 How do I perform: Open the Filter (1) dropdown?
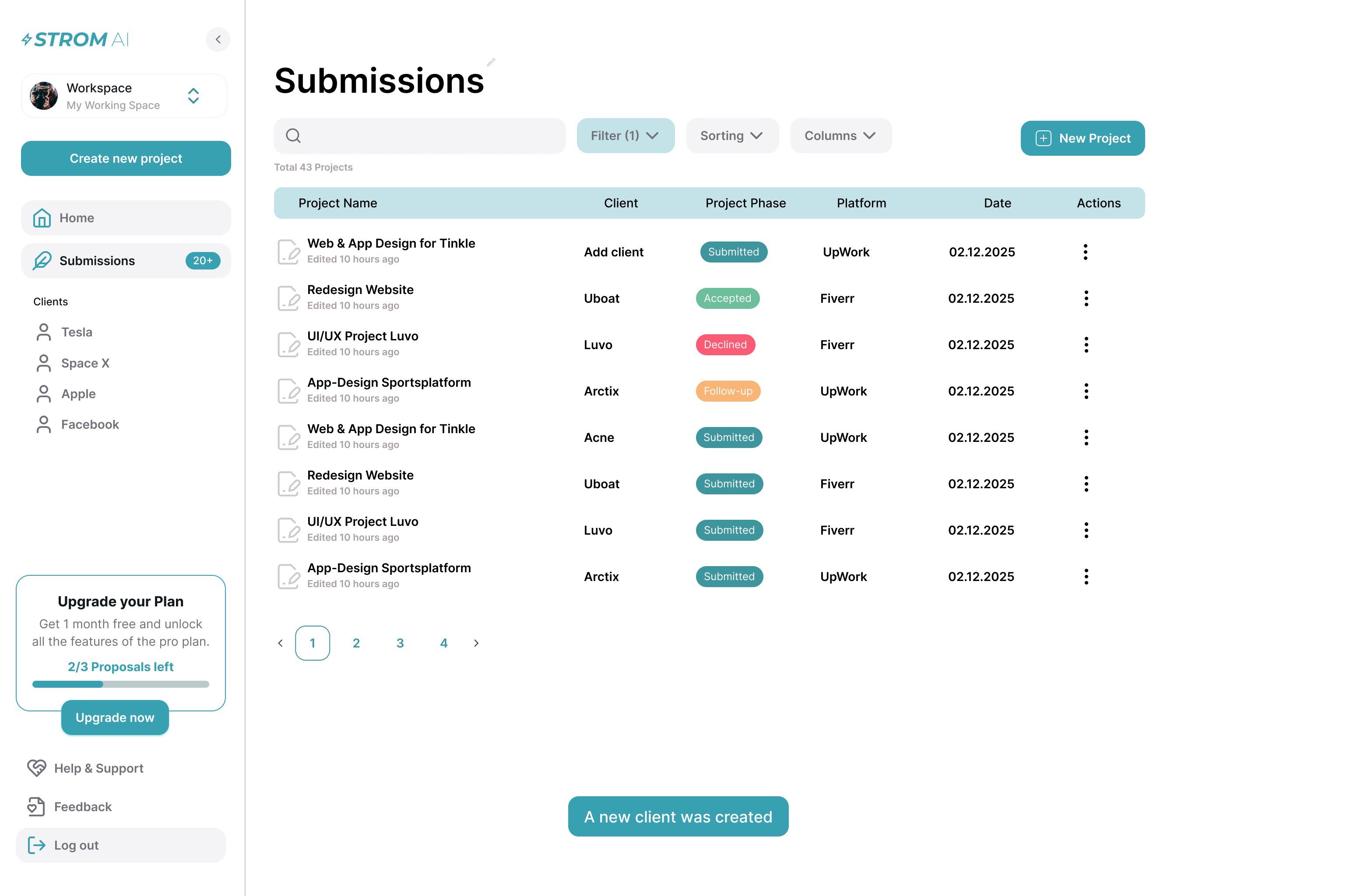point(626,136)
